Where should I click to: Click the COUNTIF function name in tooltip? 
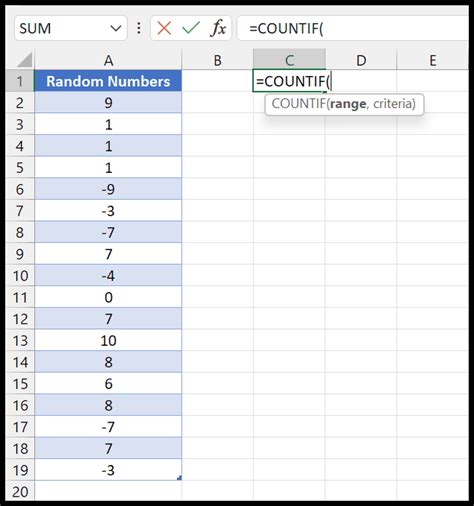click(x=298, y=104)
